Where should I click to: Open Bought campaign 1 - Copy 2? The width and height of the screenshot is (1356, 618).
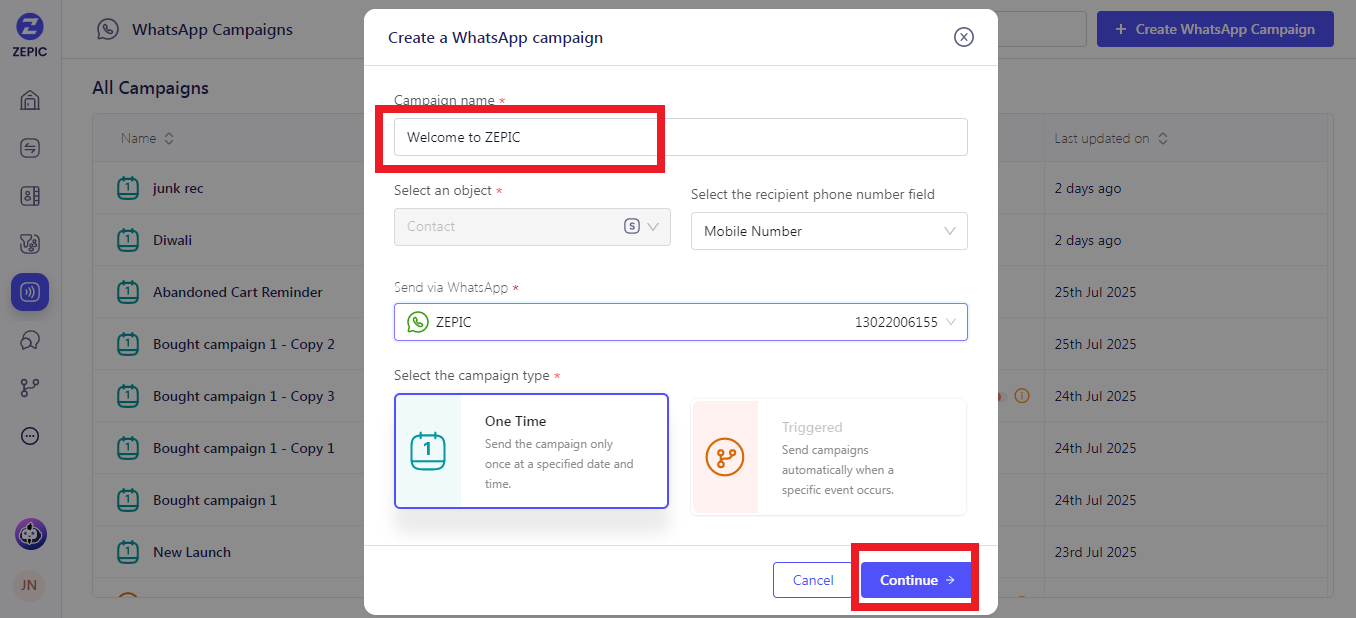[x=244, y=344]
